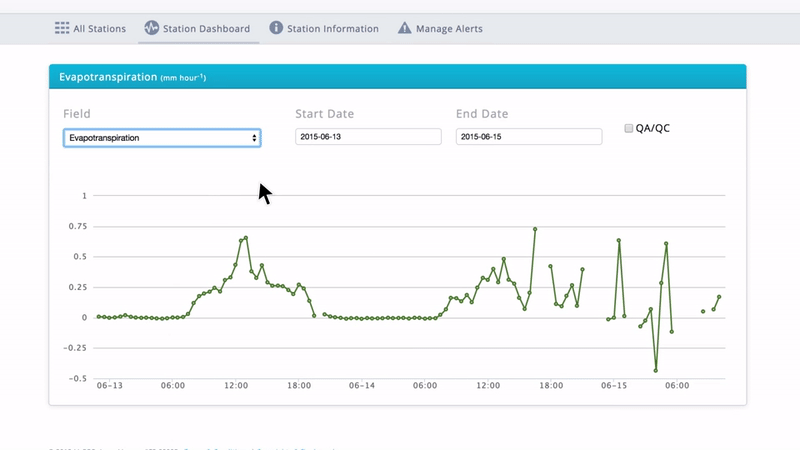The image size is (800, 450).
Task: Click the info circle icon for Station Information
Action: click(x=276, y=28)
